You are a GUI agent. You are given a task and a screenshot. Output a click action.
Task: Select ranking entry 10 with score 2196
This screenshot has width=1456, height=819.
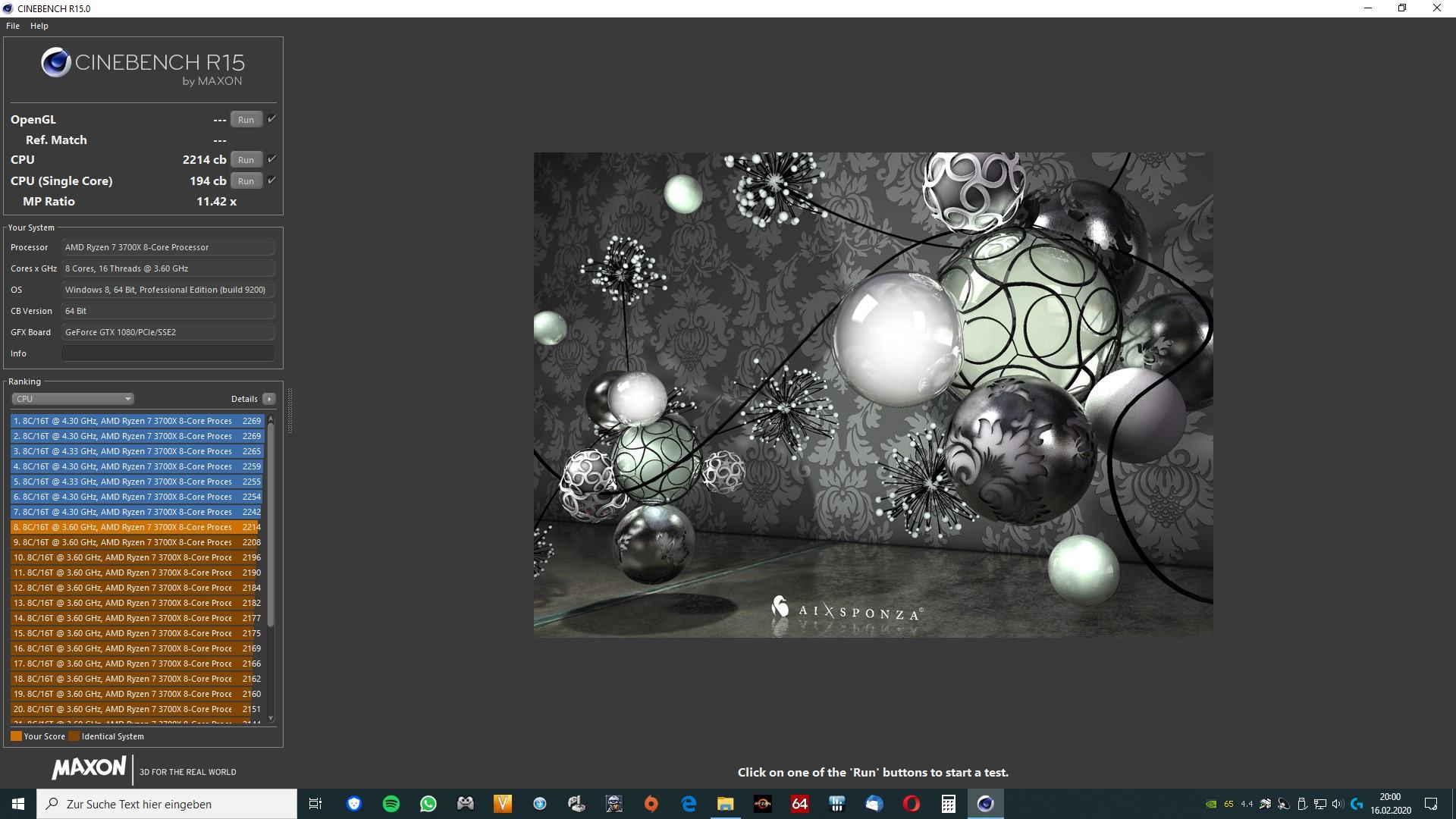(x=137, y=557)
